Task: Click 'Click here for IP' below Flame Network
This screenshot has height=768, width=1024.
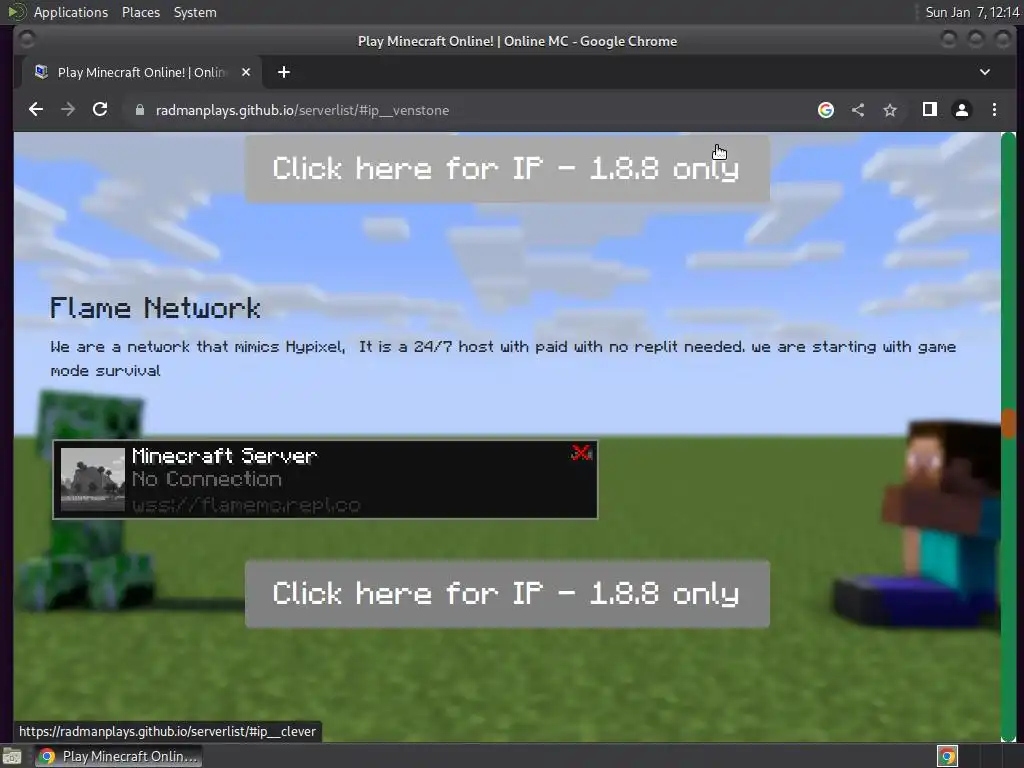Action: pyautogui.click(x=507, y=594)
